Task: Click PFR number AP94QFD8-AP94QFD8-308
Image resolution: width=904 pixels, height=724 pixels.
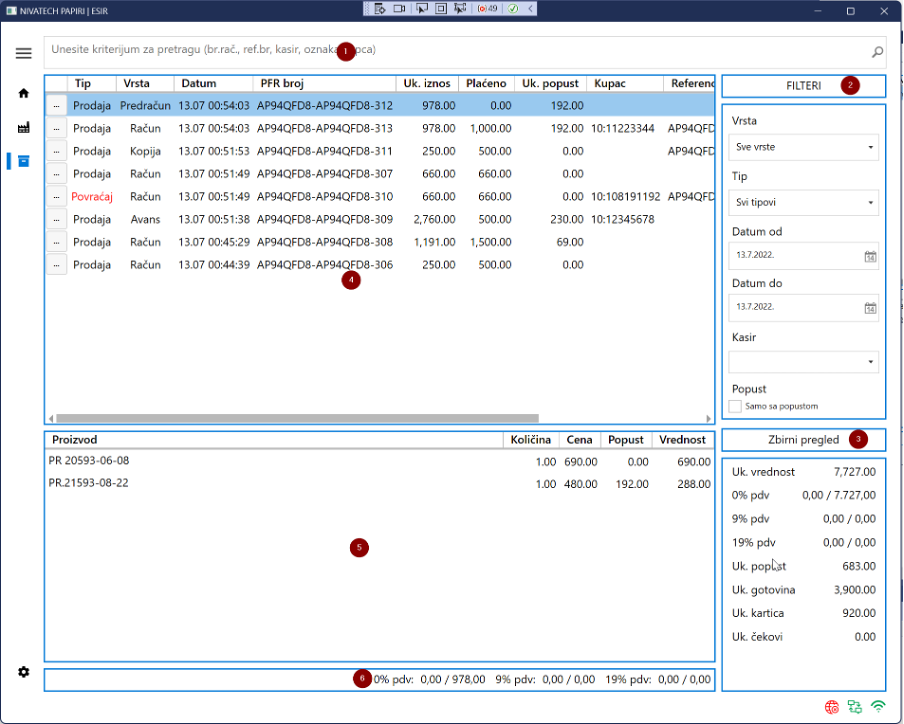Action: 325,242
